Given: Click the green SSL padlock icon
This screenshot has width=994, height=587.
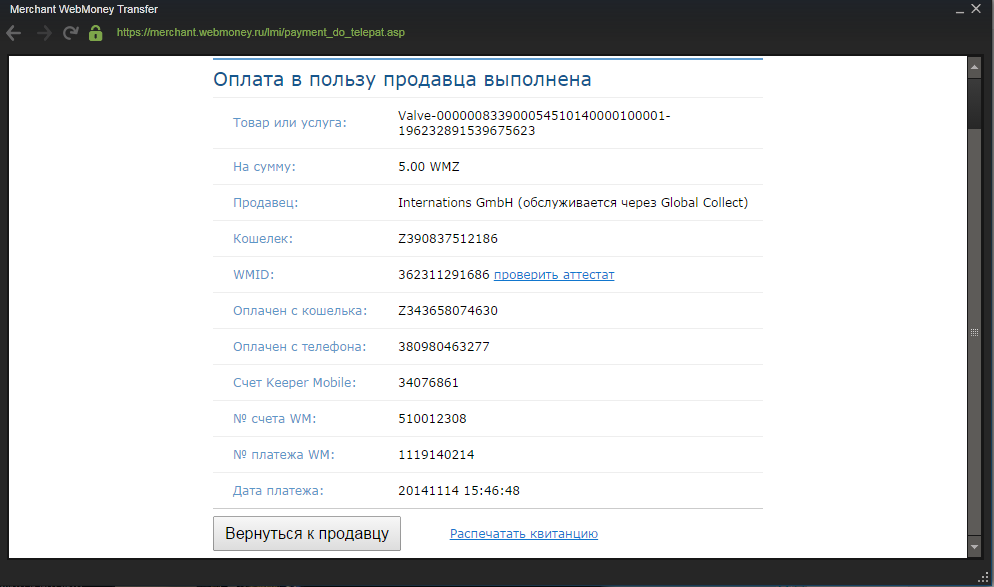Looking at the screenshot, I should (x=96, y=33).
